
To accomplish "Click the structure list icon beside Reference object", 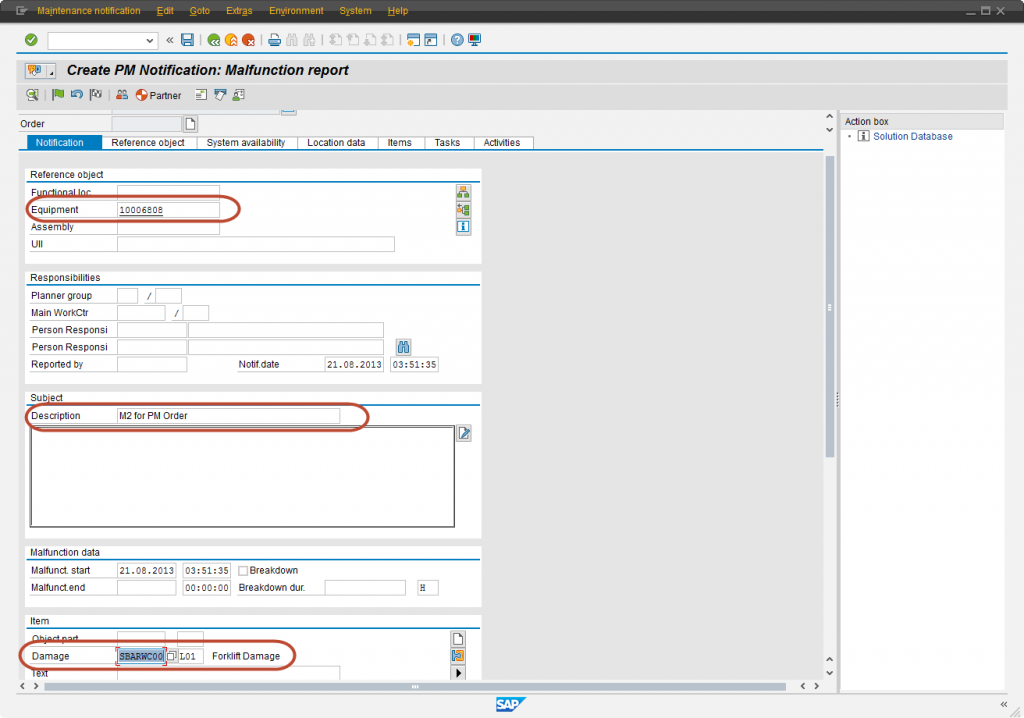I will click(x=462, y=192).
